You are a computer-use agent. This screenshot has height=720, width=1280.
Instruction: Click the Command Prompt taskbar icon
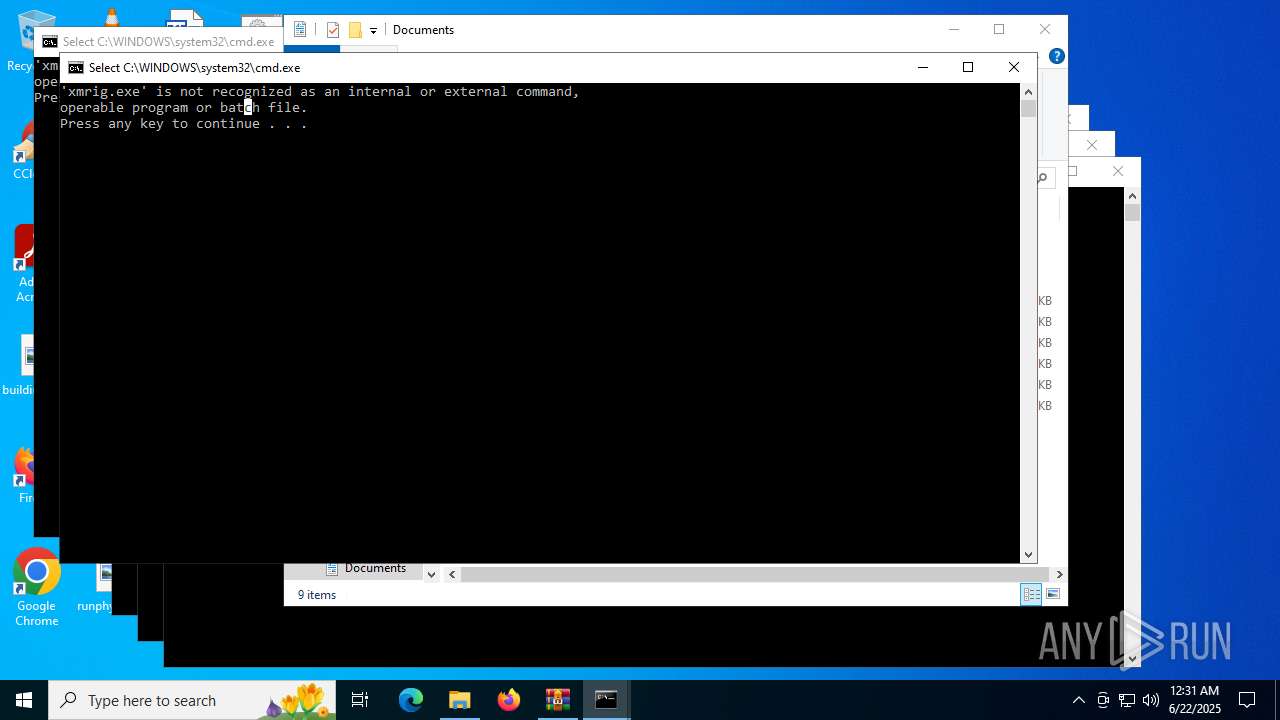tap(607, 700)
